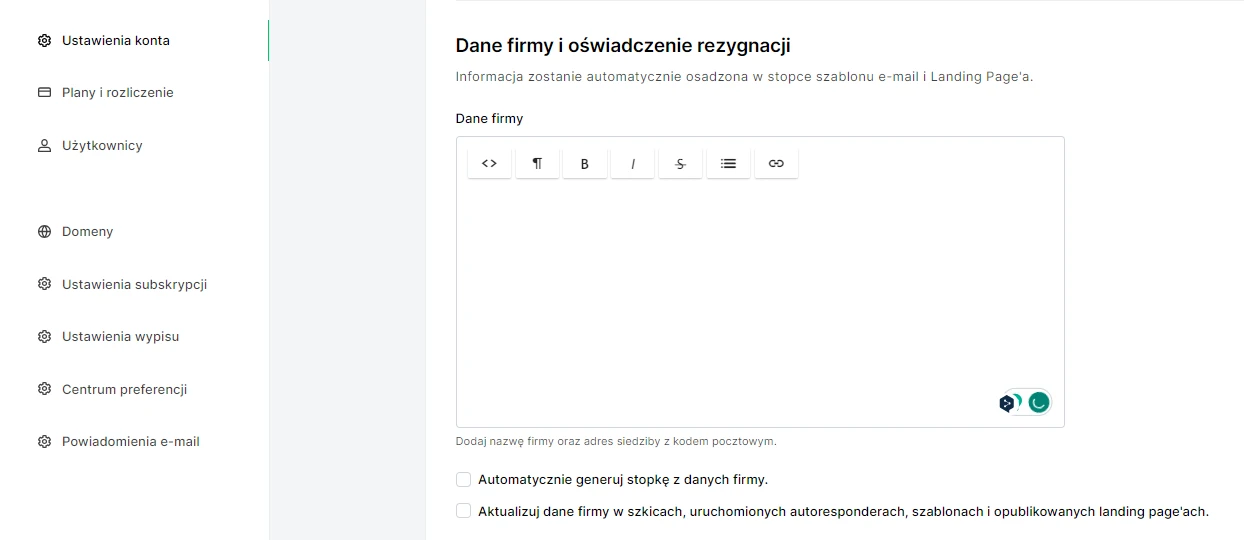Click the description Informacja zostanie automatycznie osadzona
Screen dimensions: 1244x540
tap(744, 77)
